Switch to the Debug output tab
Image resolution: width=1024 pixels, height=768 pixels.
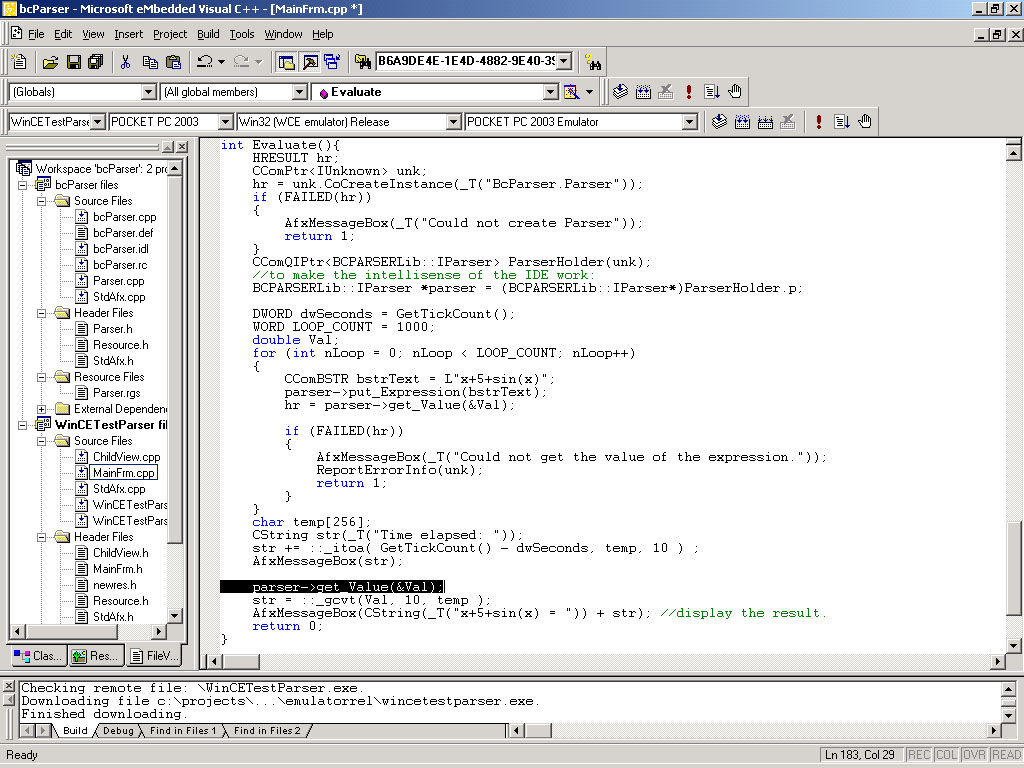(x=118, y=731)
